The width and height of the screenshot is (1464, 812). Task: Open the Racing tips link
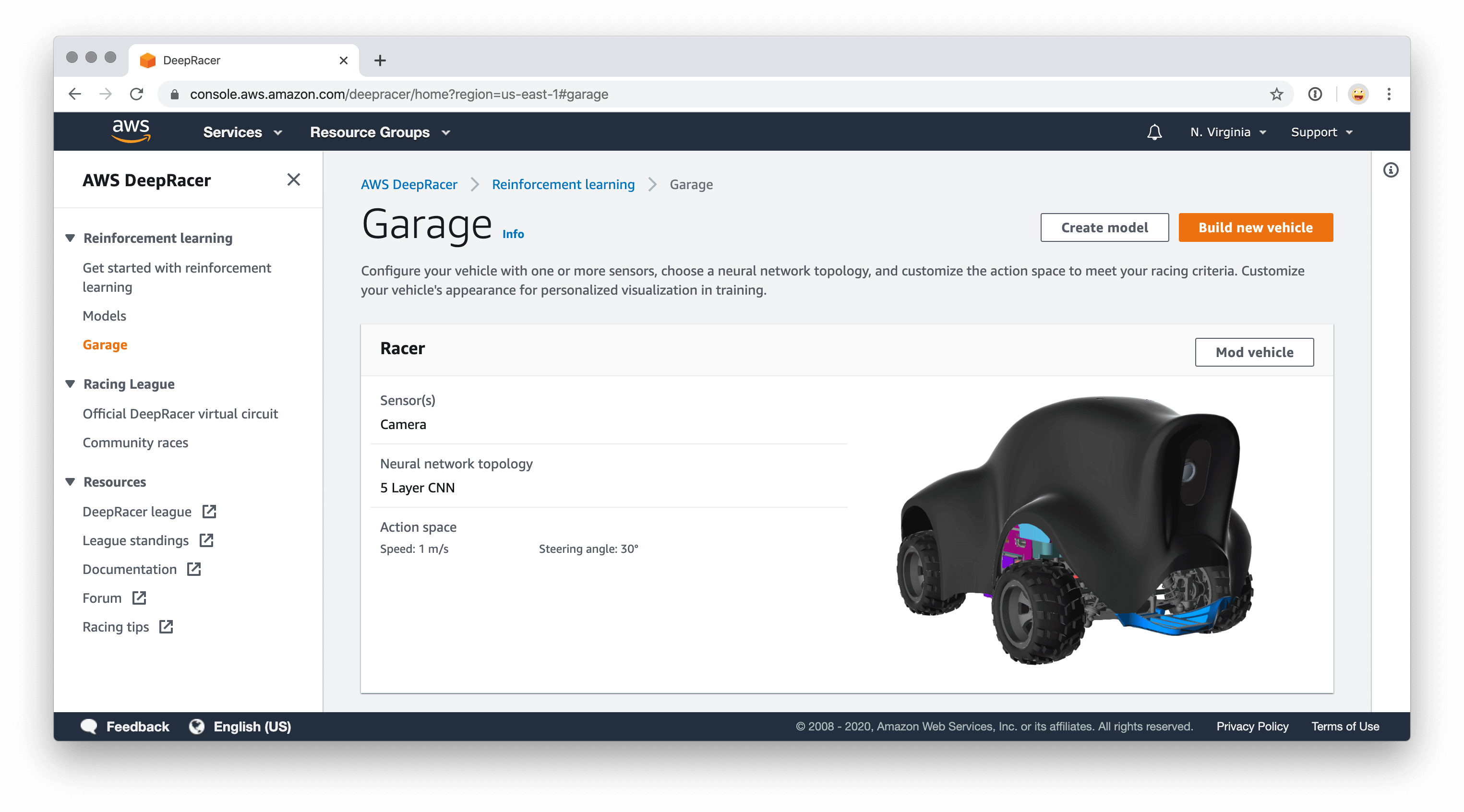(116, 627)
